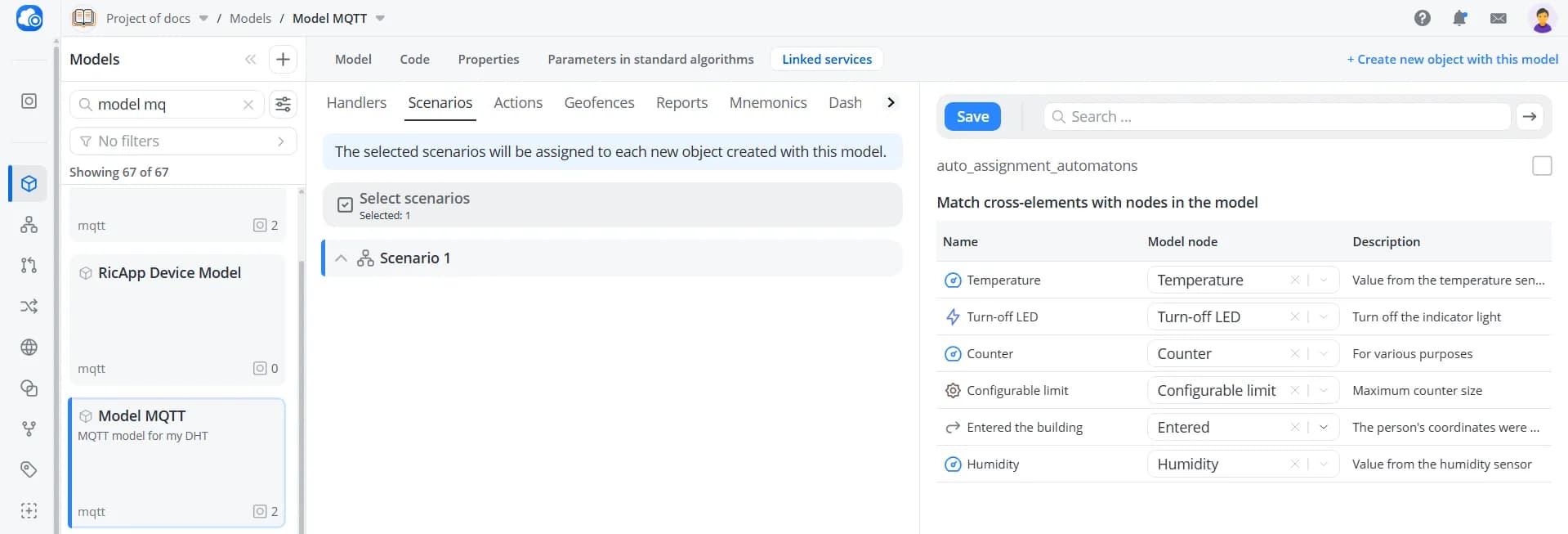Click the Scenario 1 automaton icon

point(365,258)
